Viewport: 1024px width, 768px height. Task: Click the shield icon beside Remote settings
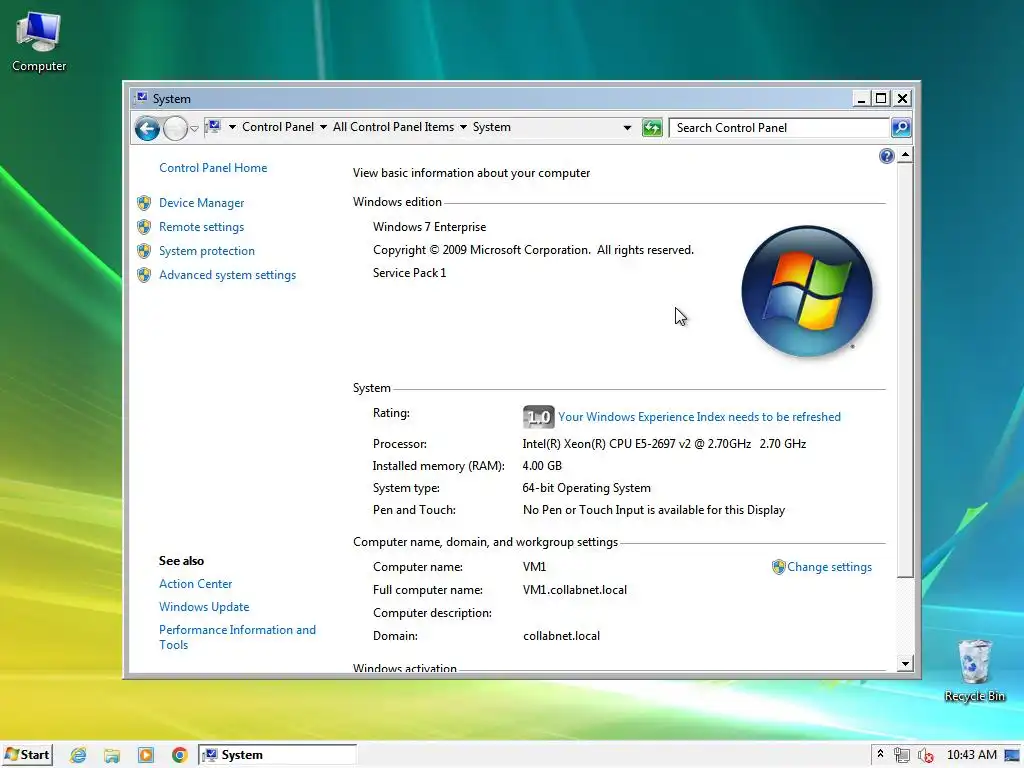tap(144, 227)
